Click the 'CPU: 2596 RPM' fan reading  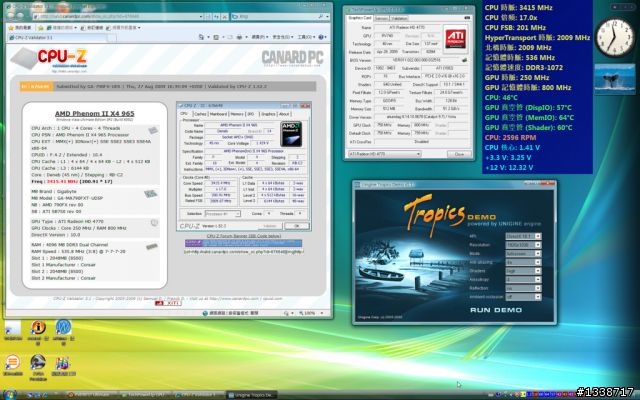[x=510, y=138]
